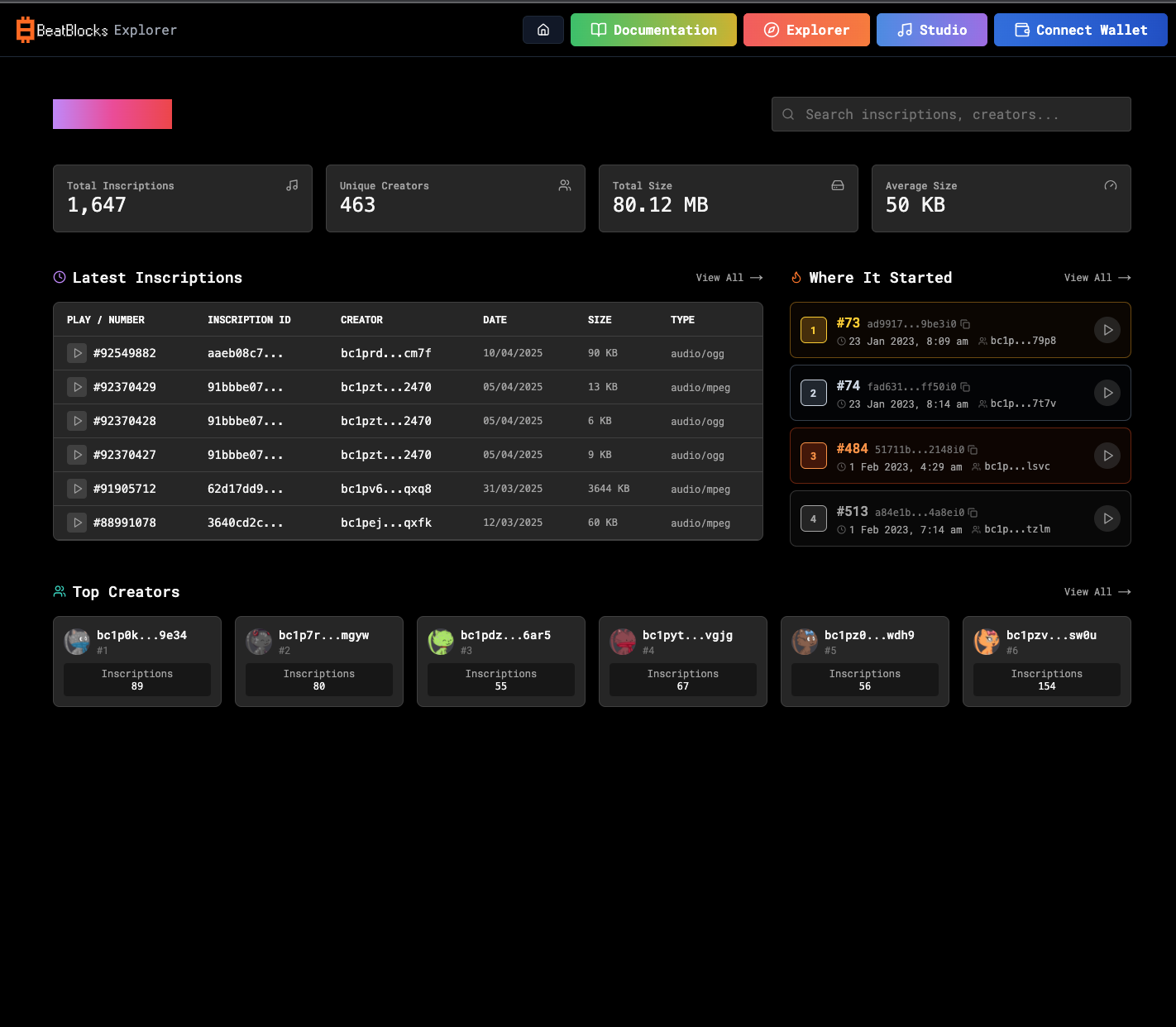The image size is (1176, 1027).
Task: Click the users icon beside Top Creators
Action: 60,591
